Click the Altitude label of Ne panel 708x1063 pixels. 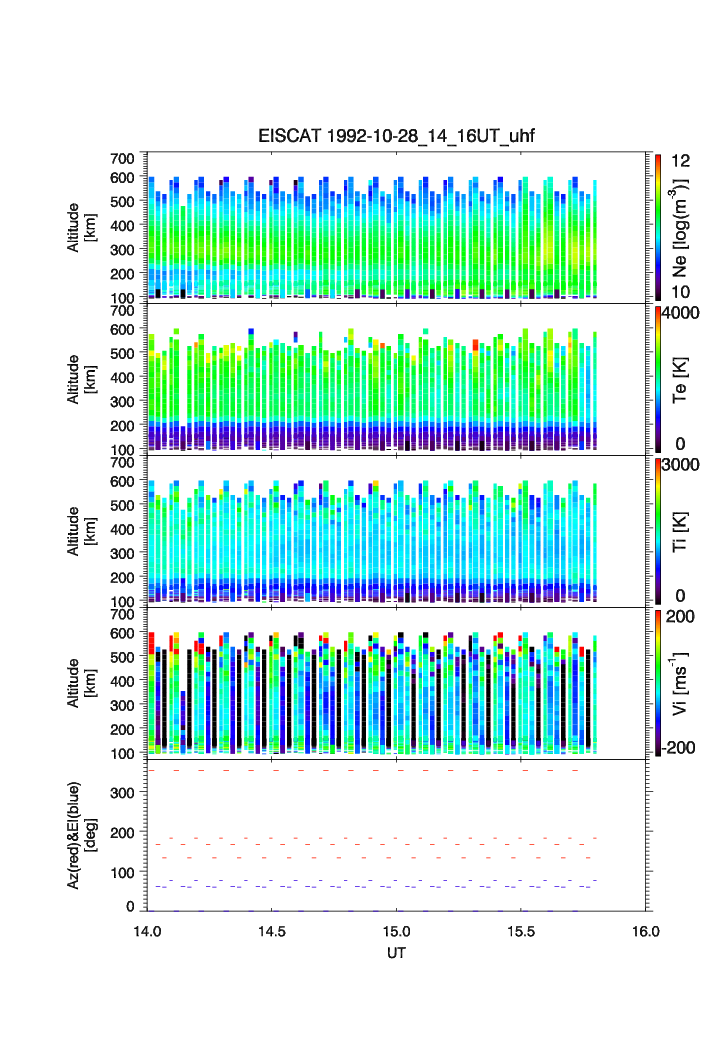(x=81, y=228)
